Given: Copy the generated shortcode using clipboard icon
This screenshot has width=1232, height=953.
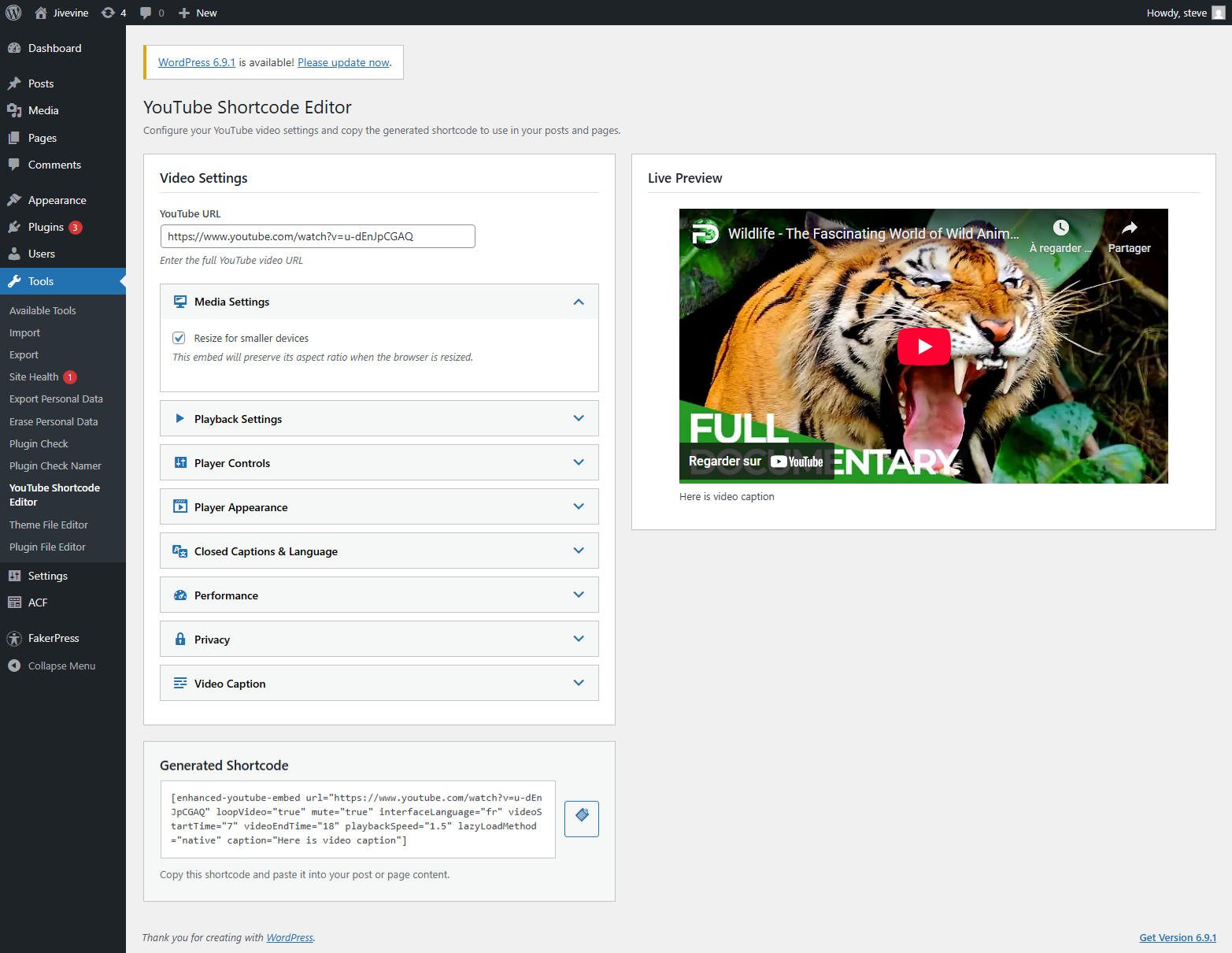Looking at the screenshot, I should [x=581, y=818].
